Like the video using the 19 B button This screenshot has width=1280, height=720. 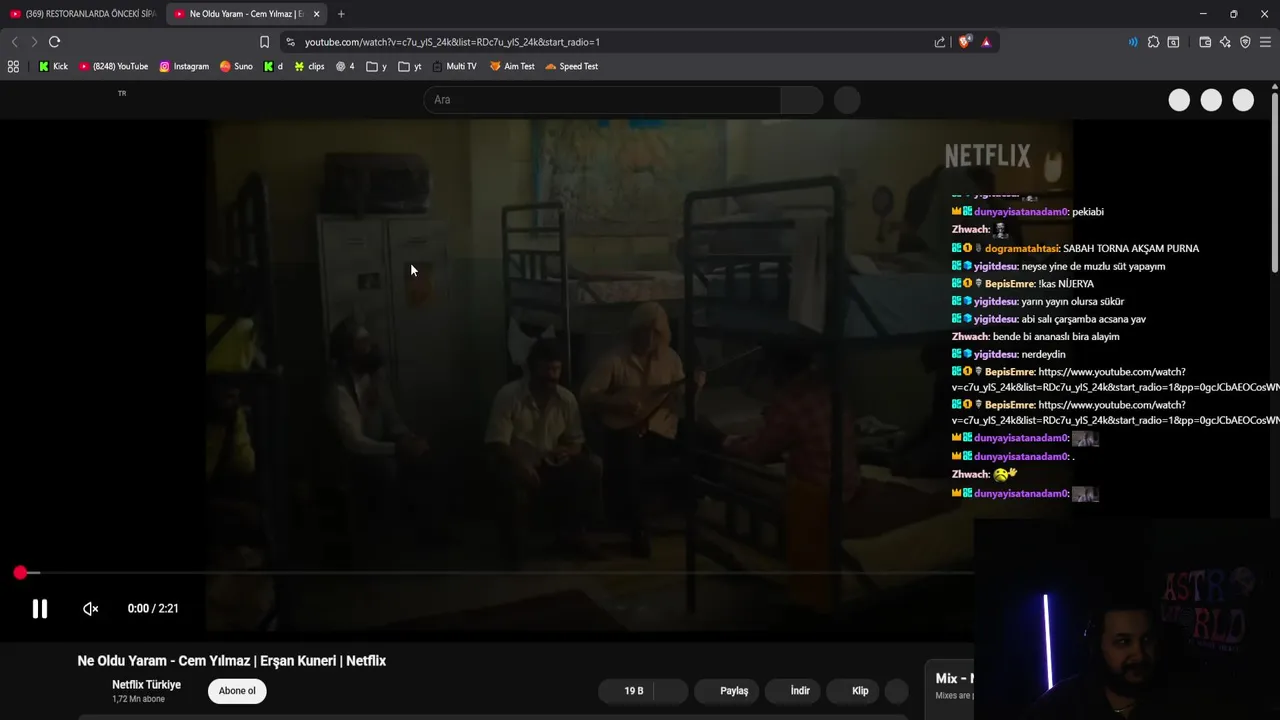tap(628, 691)
